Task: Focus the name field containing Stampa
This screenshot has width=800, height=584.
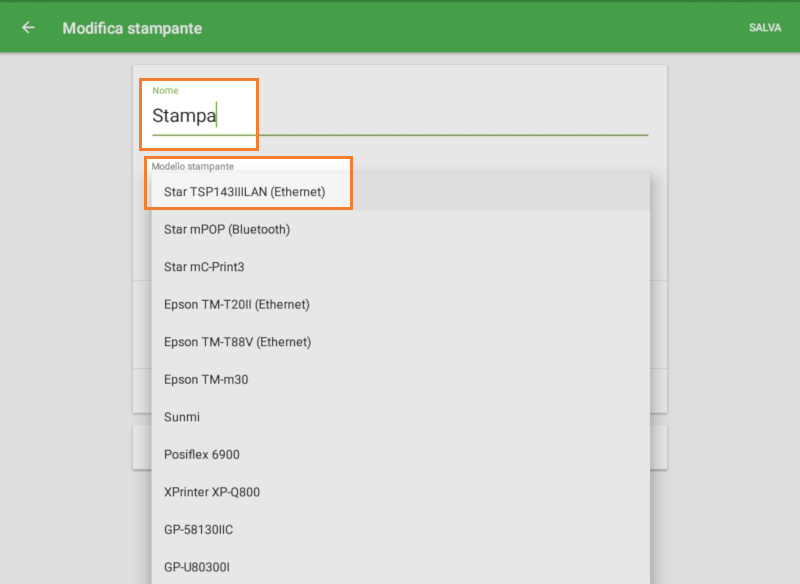Action: 400,116
